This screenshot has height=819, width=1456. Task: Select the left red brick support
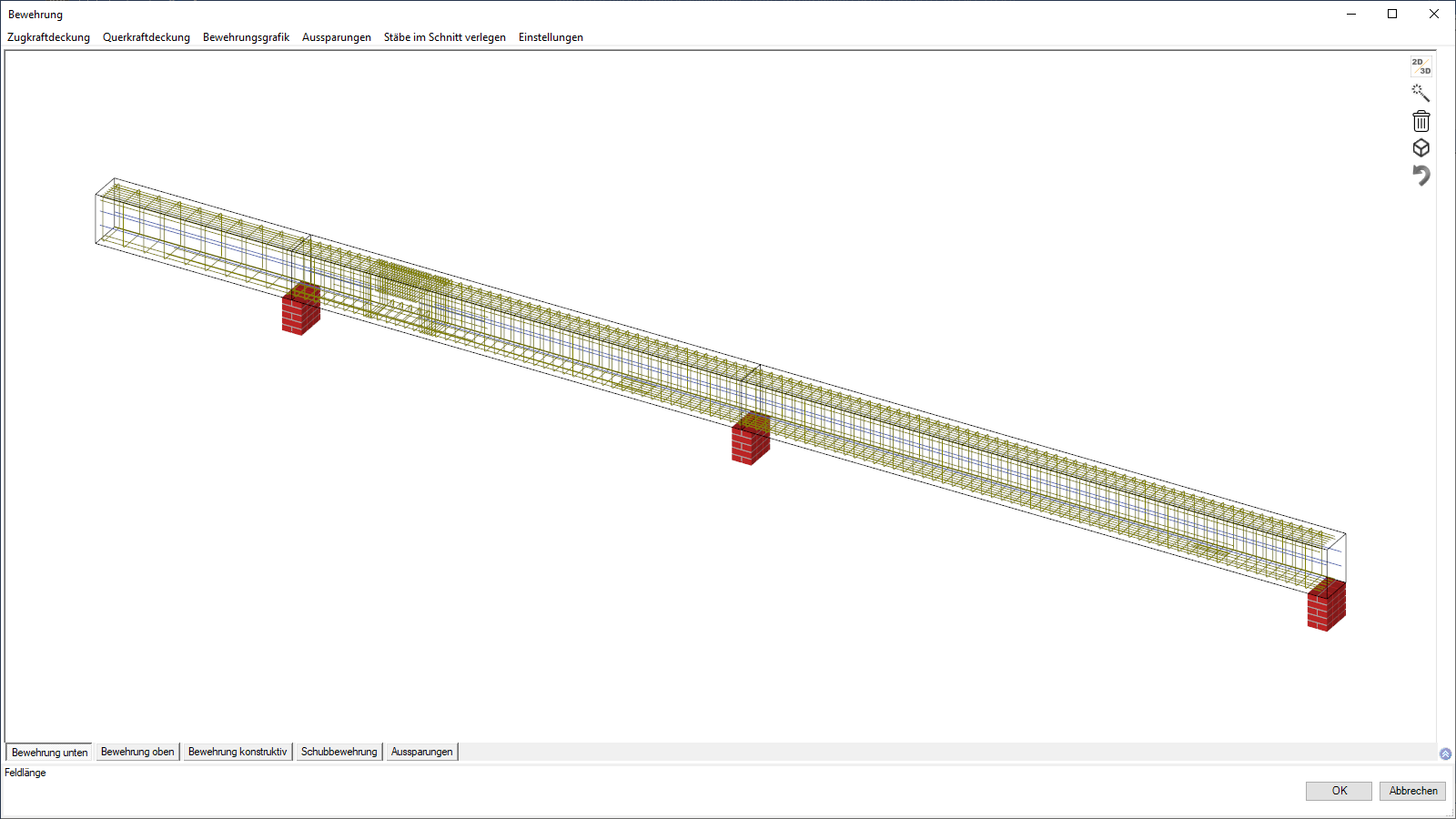pos(300,309)
